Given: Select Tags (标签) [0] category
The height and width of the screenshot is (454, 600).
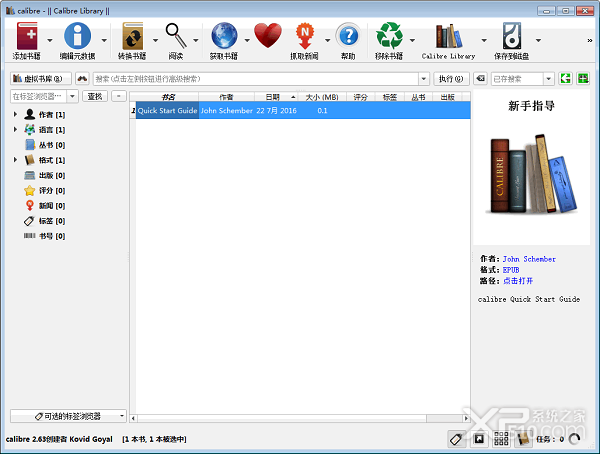Looking at the screenshot, I should click(x=45, y=221).
